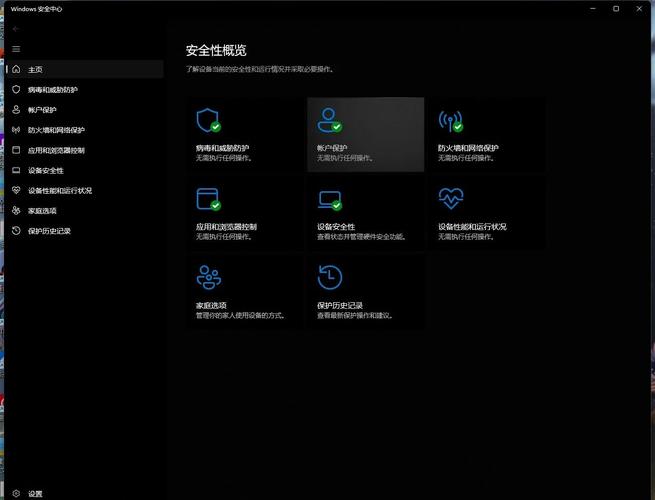The width and height of the screenshot is (655, 500).
Task: Open 设置 at the sidebar bottom
Action: coord(85,493)
